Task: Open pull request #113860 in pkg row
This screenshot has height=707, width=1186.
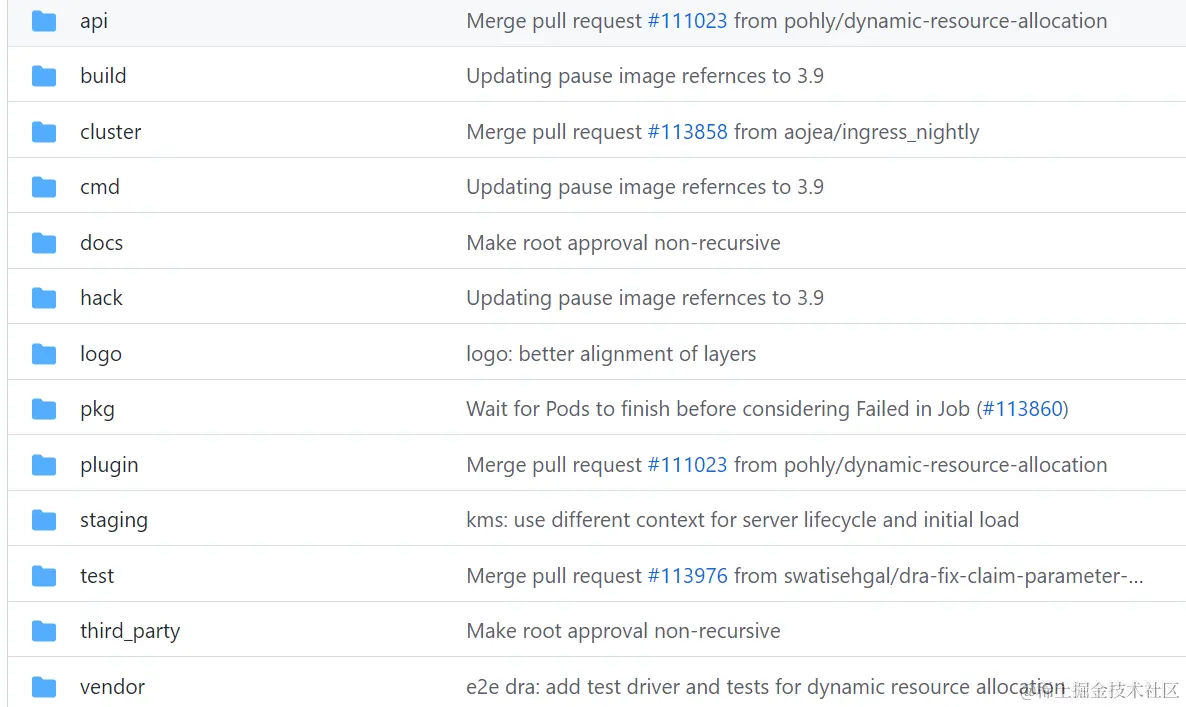Action: point(1023,409)
